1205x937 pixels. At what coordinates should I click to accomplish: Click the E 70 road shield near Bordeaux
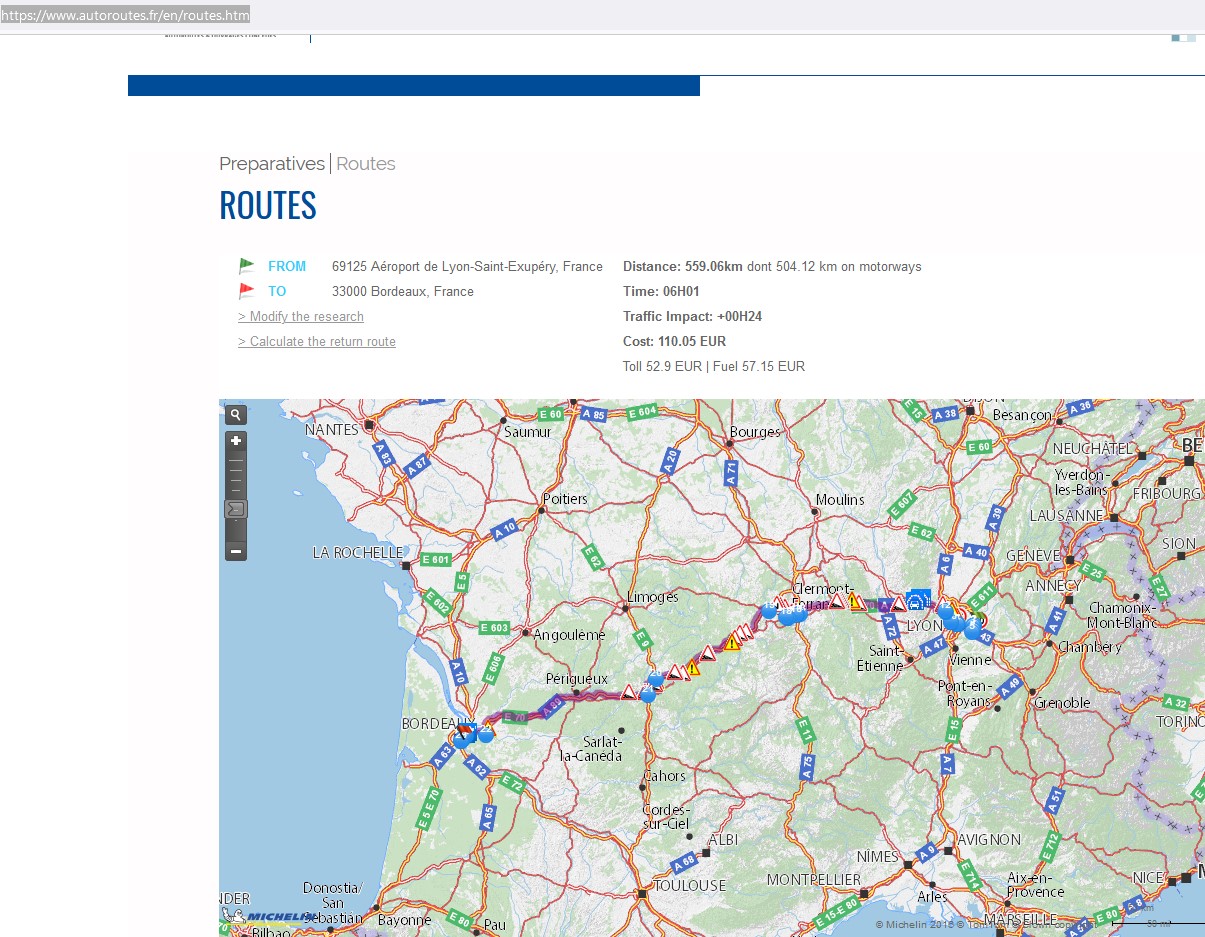(x=515, y=717)
